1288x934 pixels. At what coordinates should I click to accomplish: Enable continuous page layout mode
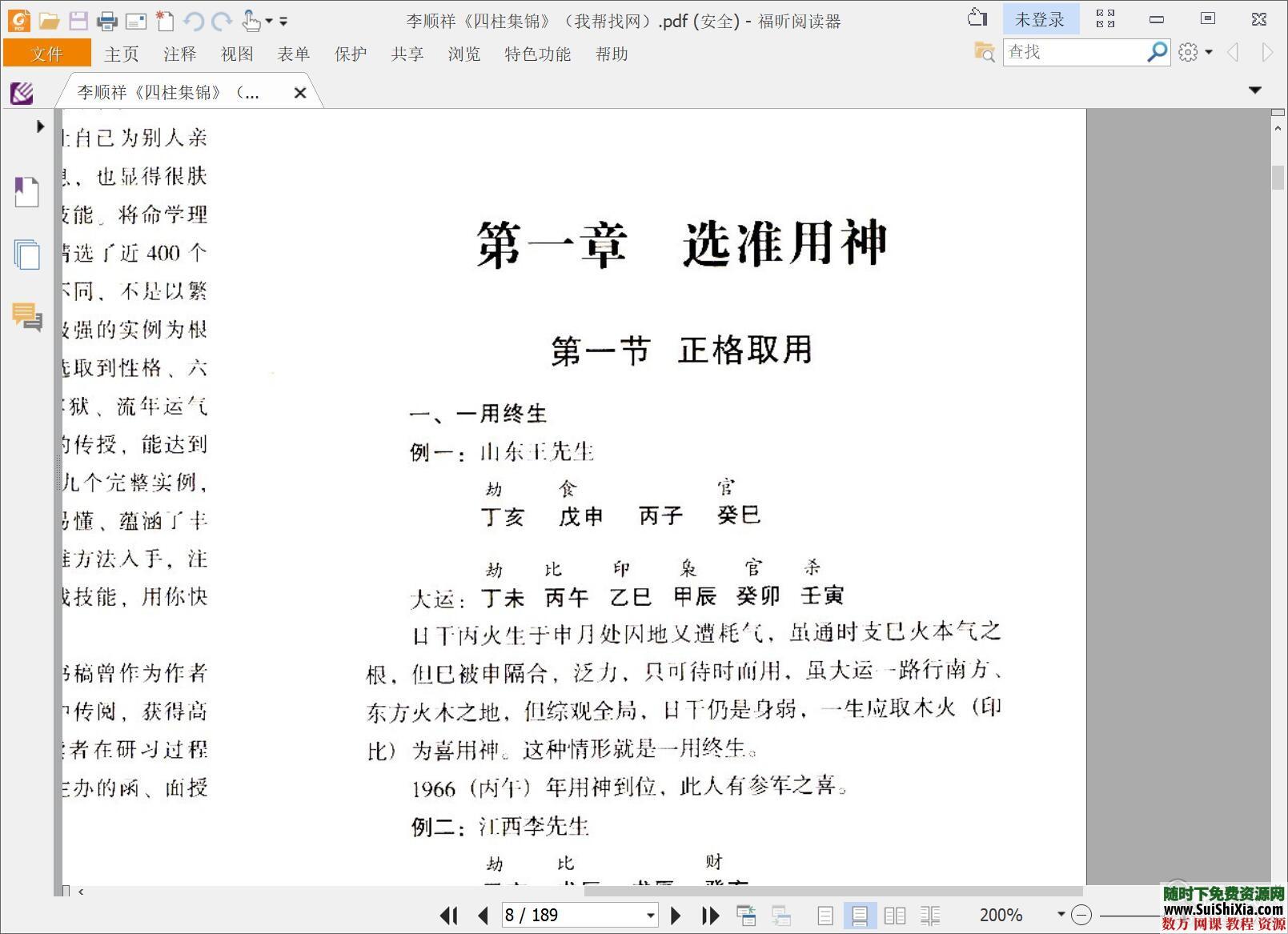click(860, 915)
